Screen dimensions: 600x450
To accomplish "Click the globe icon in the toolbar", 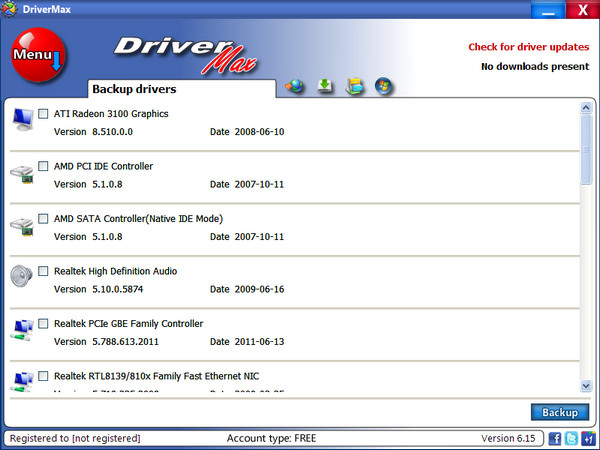I will point(294,87).
